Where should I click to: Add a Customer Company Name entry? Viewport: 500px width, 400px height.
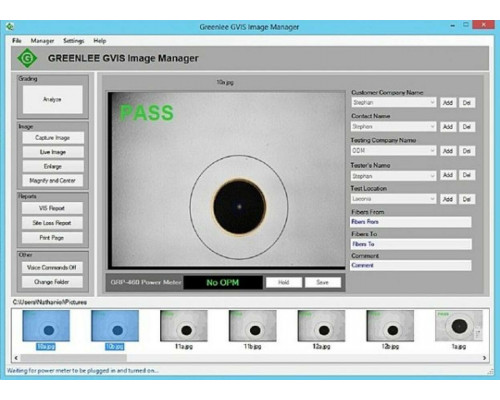tap(448, 103)
